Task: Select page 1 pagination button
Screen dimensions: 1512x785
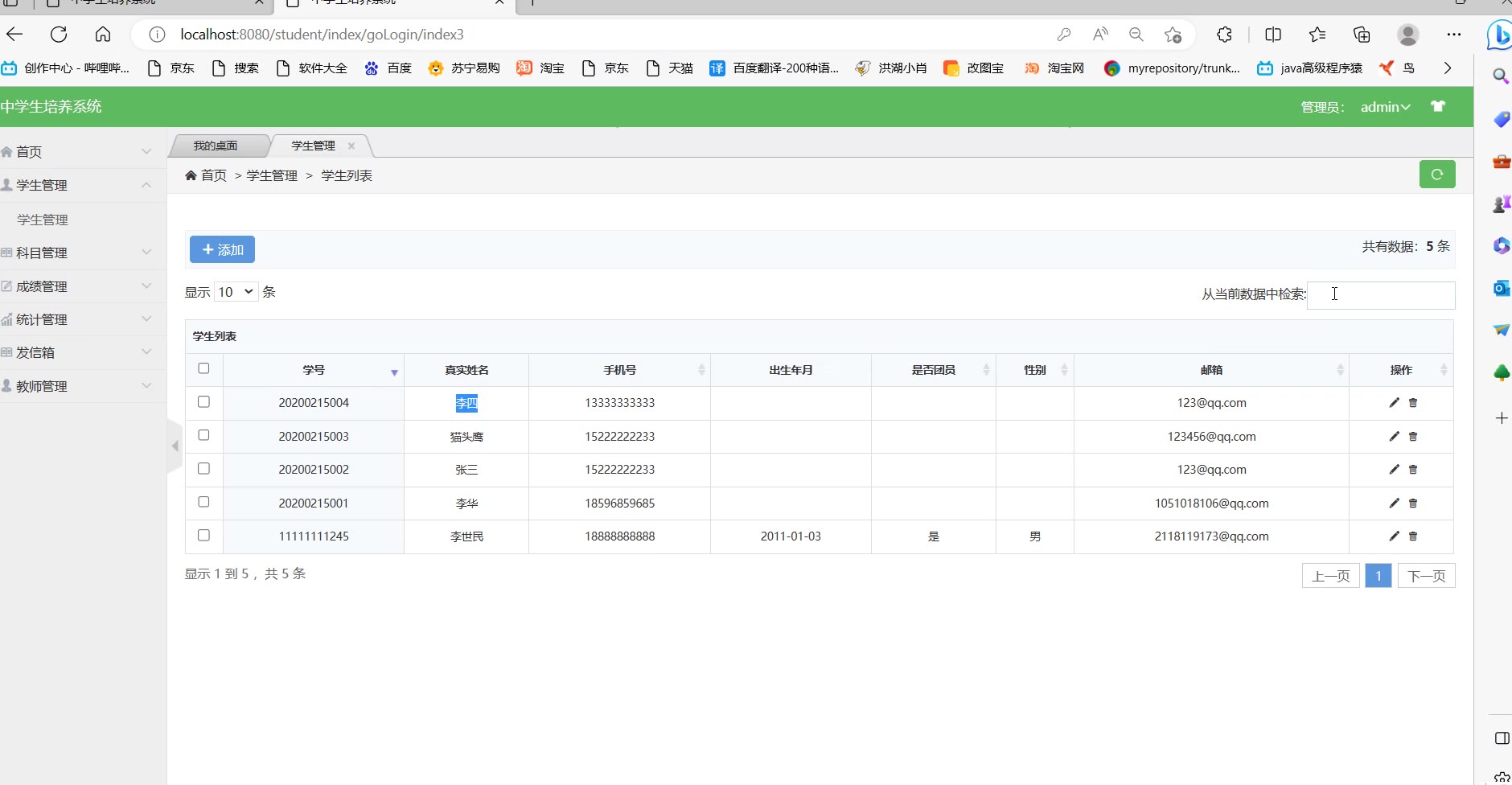Action: [x=1378, y=576]
